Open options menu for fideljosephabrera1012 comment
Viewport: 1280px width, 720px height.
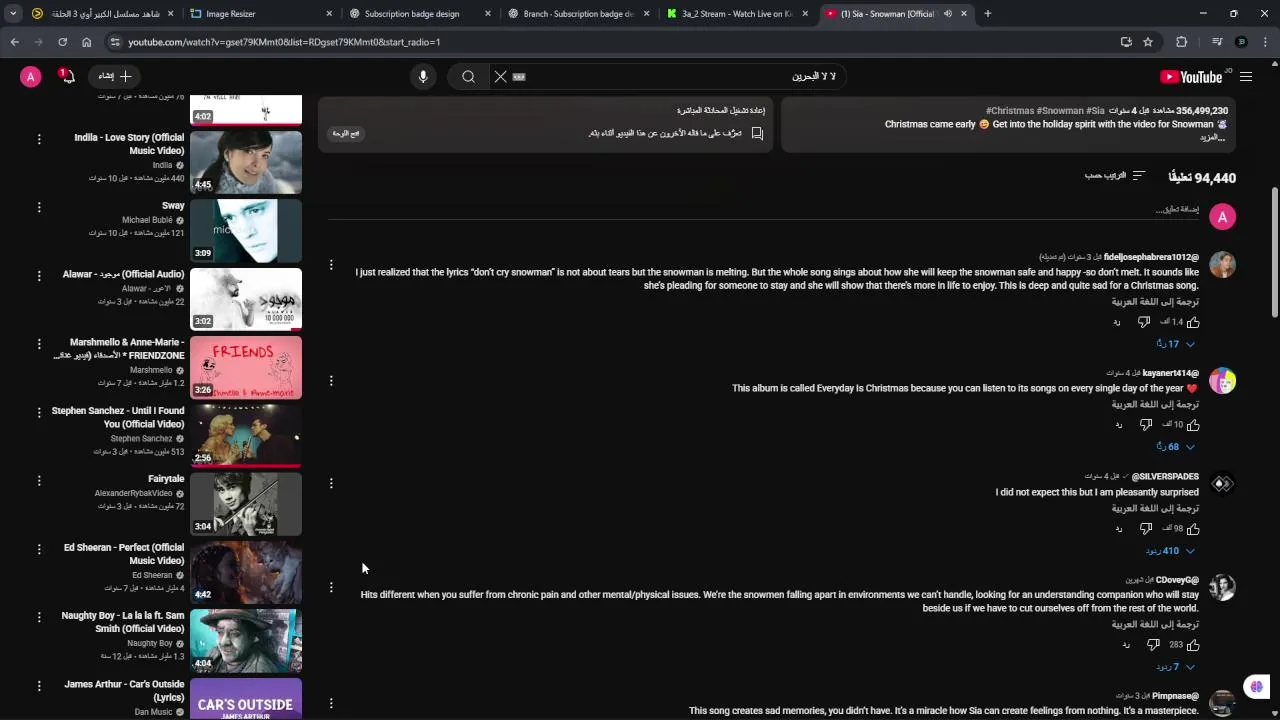(331, 265)
